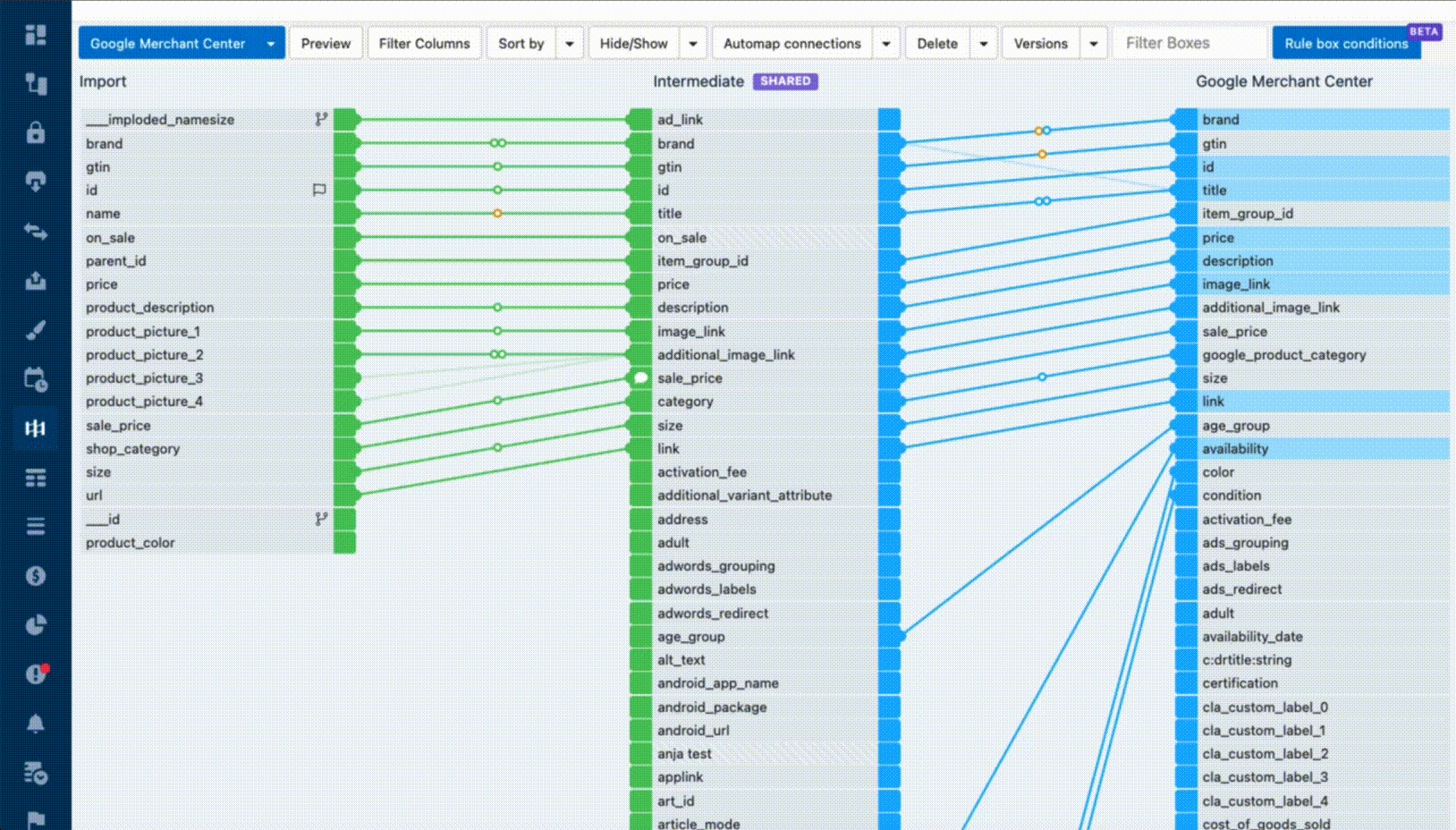This screenshot has height=830, width=1456.
Task: Open Rule box conditions
Action: [1346, 43]
